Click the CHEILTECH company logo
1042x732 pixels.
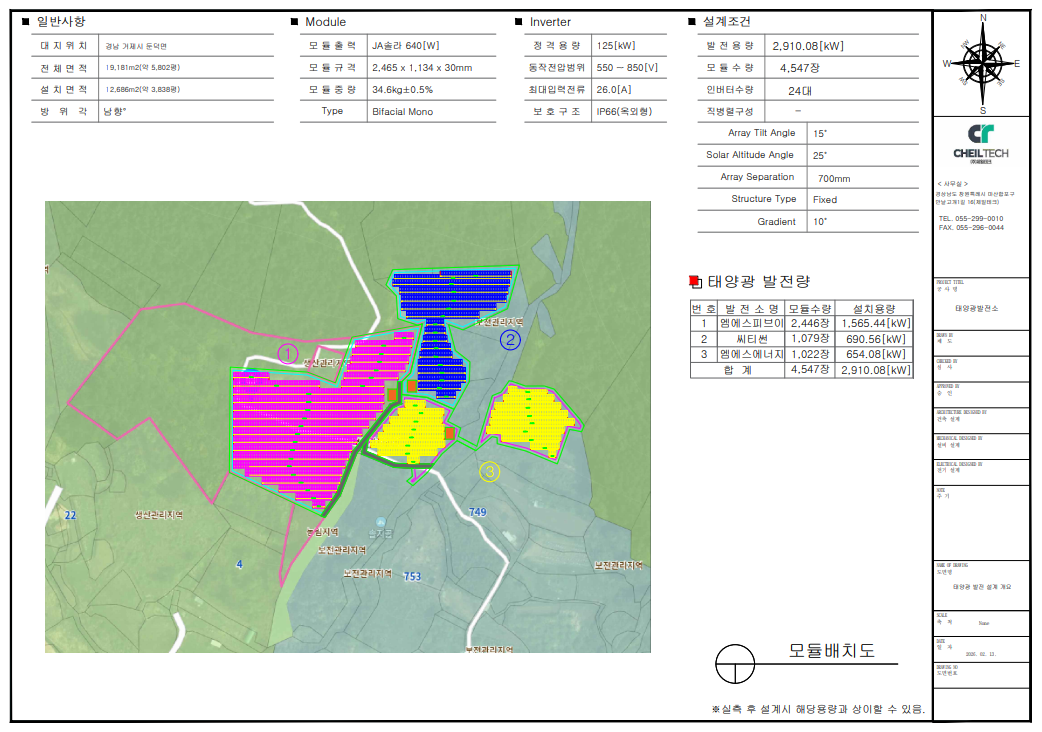(x=981, y=142)
